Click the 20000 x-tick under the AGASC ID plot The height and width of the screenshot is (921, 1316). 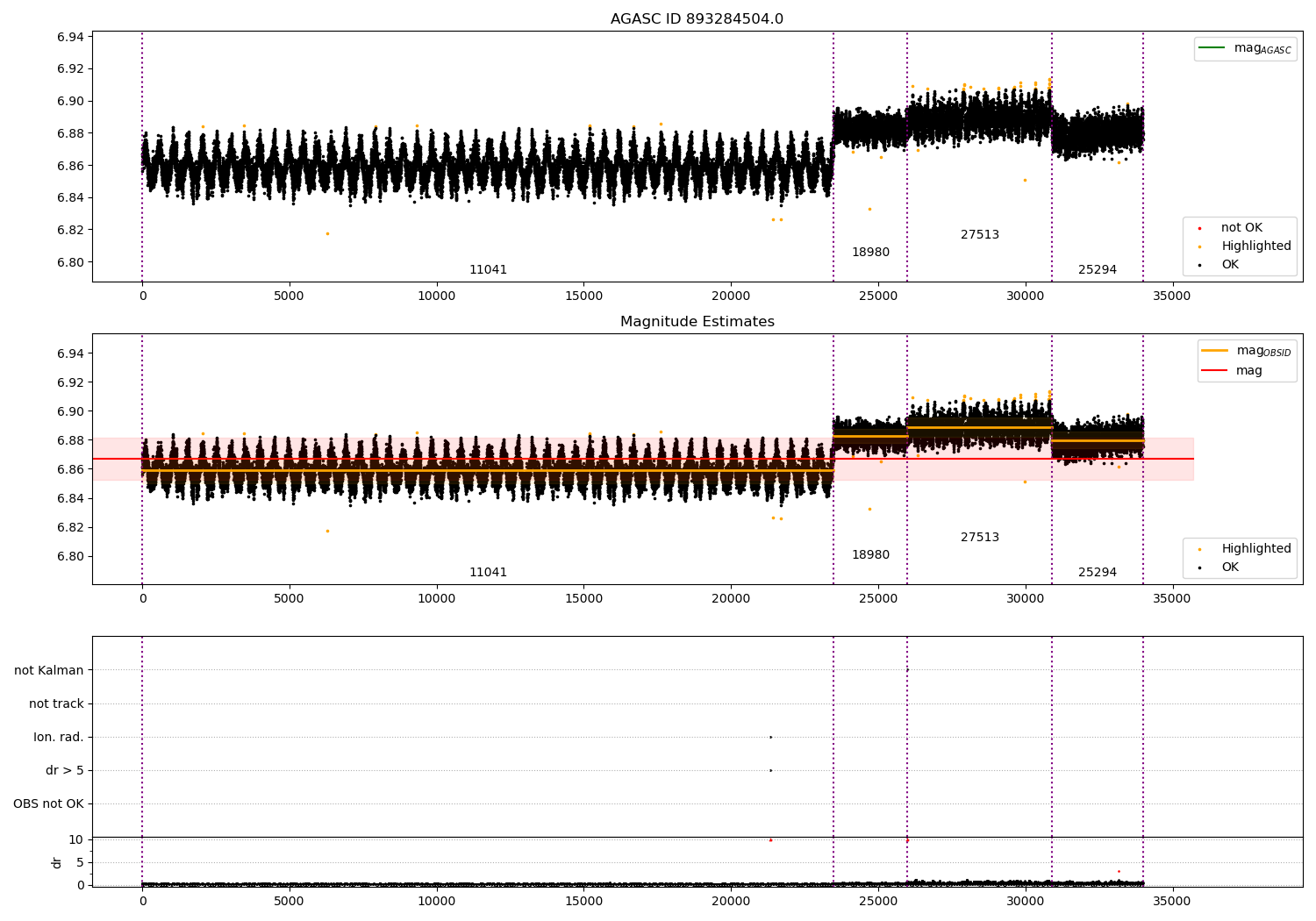731,296
